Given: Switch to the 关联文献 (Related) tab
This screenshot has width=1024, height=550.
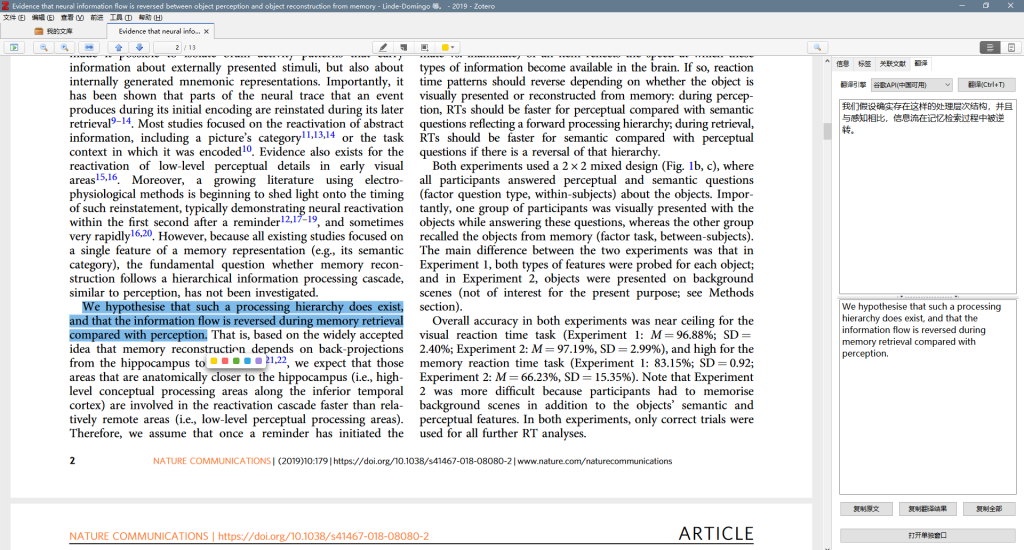Looking at the screenshot, I should click(x=892, y=63).
